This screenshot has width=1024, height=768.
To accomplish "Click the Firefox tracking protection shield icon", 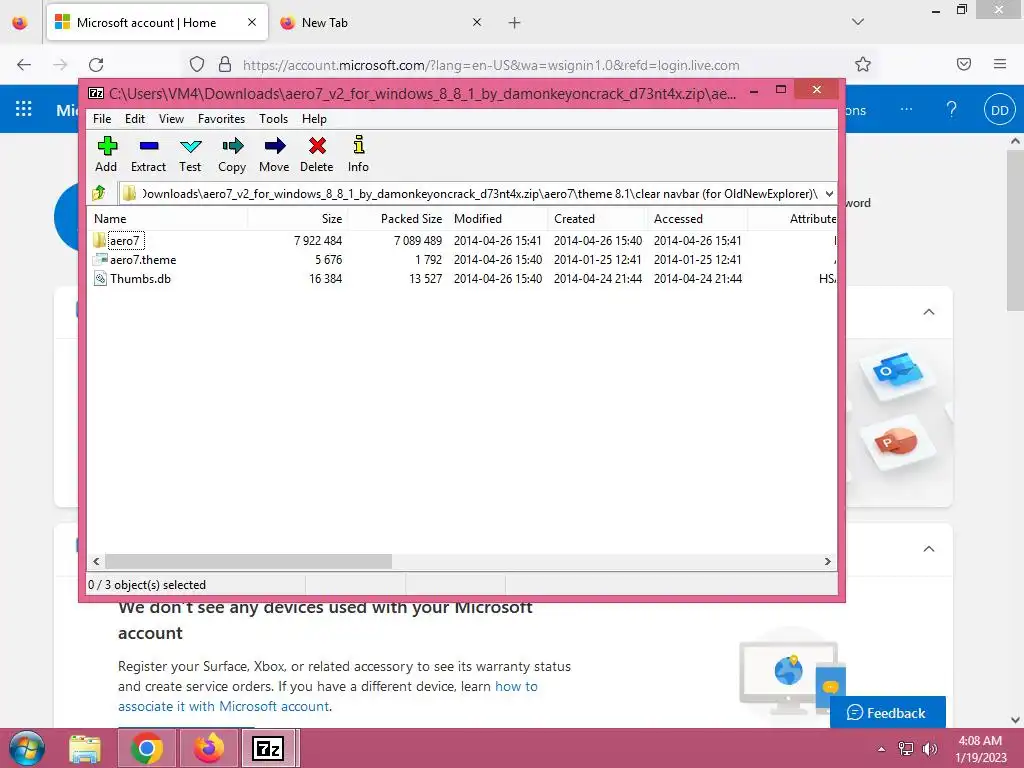I will [x=197, y=65].
